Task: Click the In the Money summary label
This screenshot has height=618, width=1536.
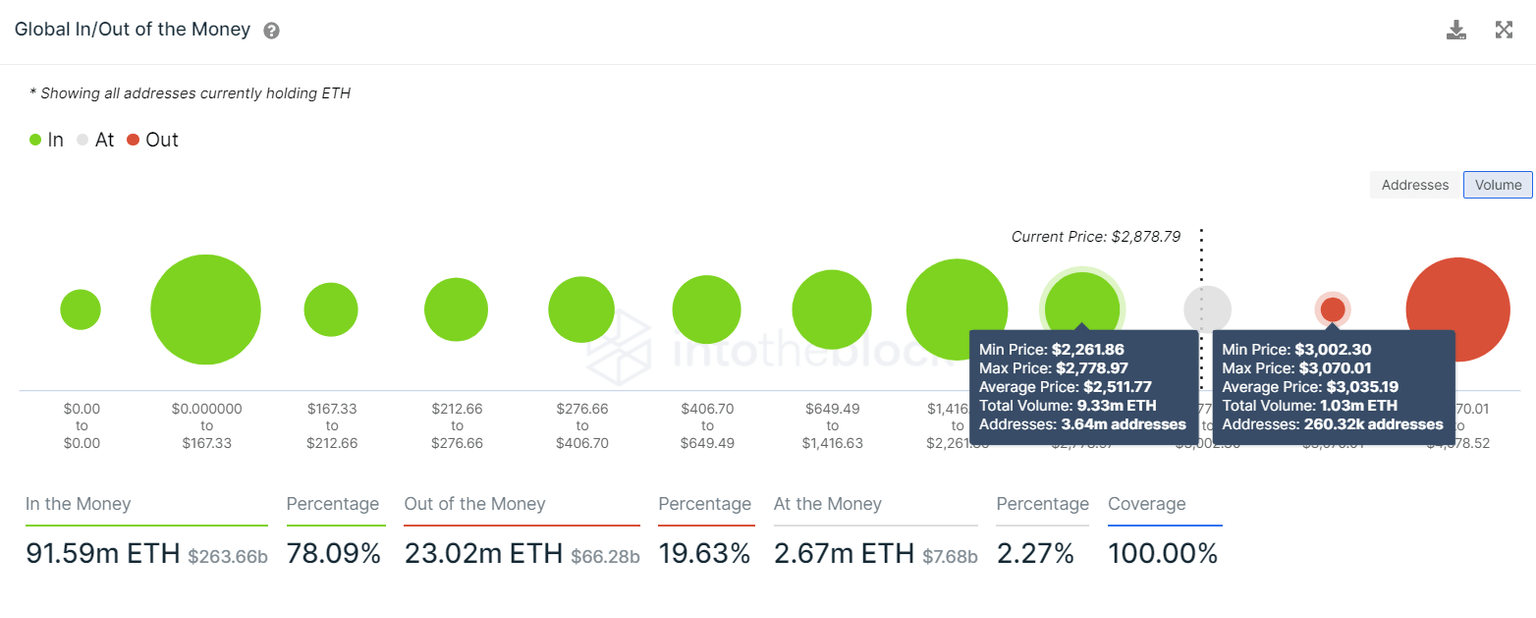Action: tap(78, 504)
